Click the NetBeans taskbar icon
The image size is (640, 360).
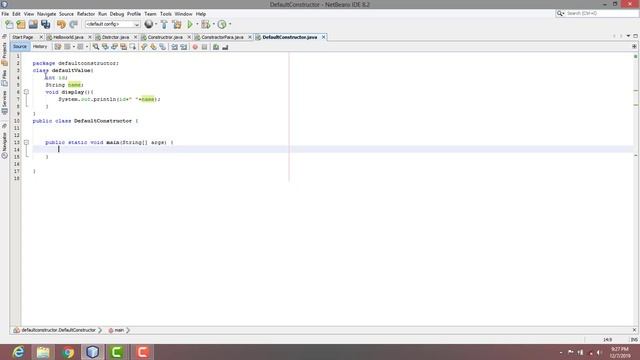point(93,352)
